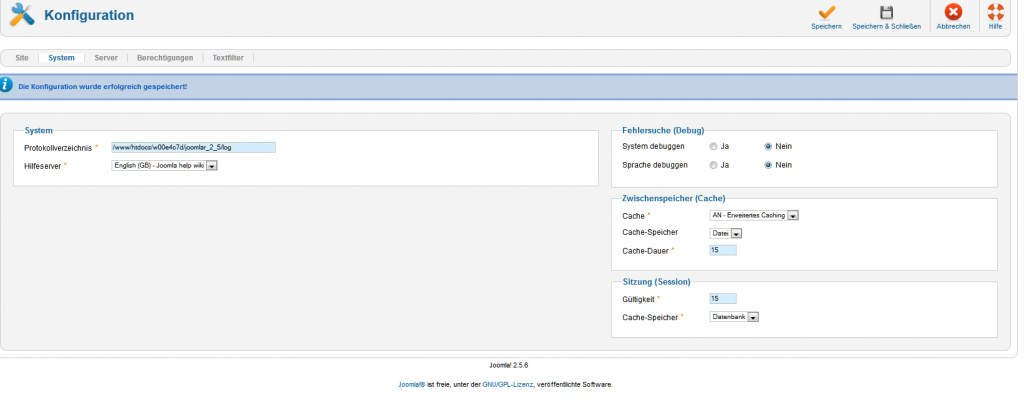Click the Konfiguration tools icon
The width and height of the screenshot is (1024, 403).
click(x=21, y=15)
